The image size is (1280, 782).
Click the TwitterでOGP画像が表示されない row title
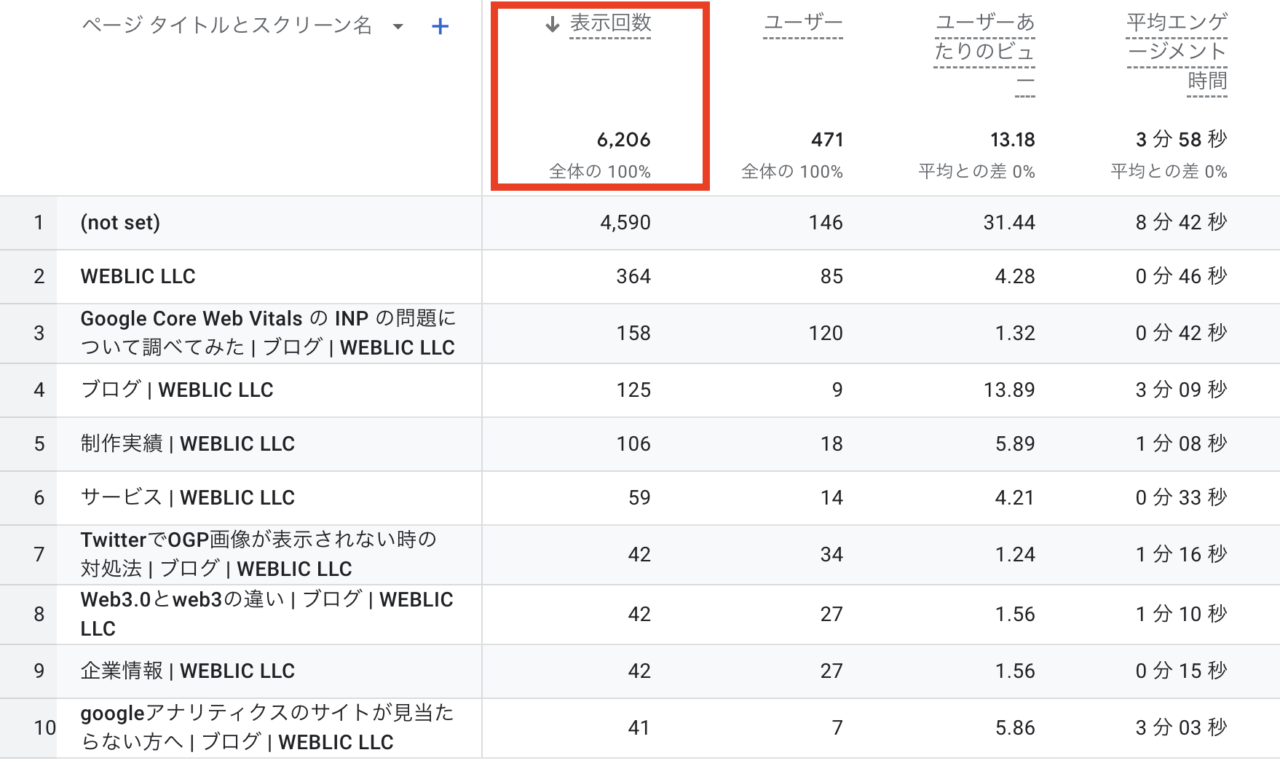(259, 555)
